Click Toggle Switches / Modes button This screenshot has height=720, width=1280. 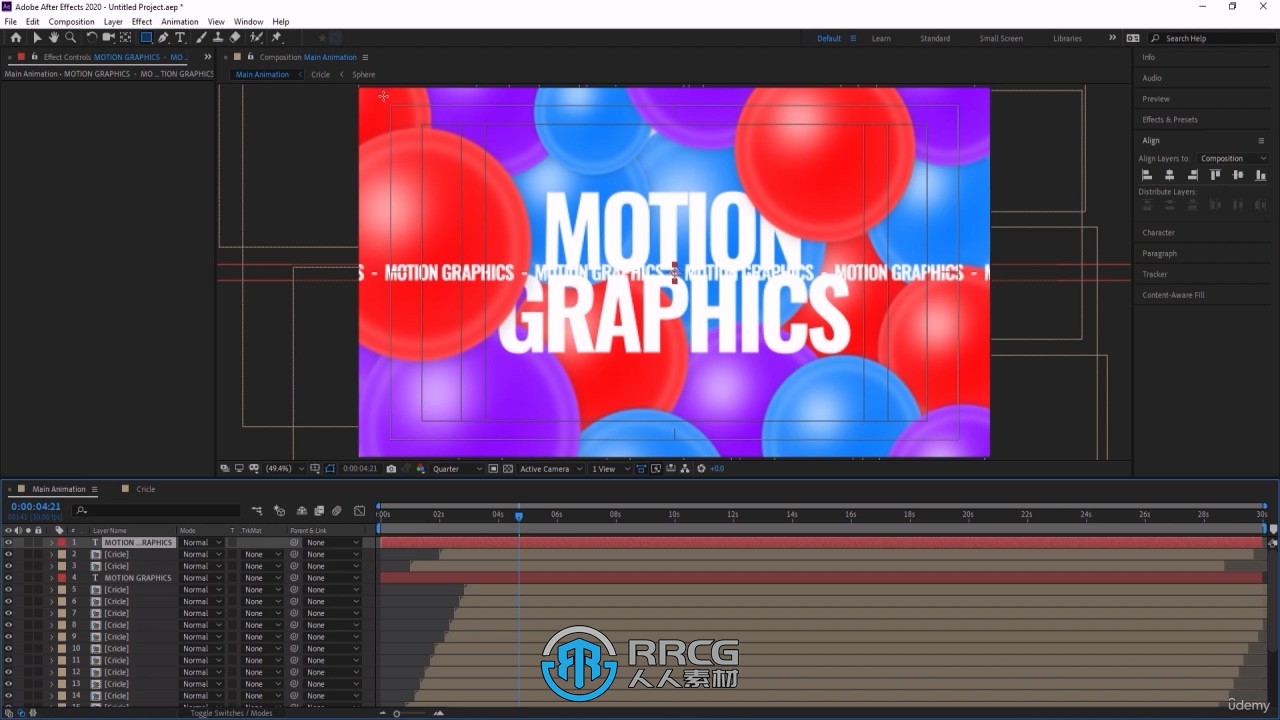pos(231,713)
